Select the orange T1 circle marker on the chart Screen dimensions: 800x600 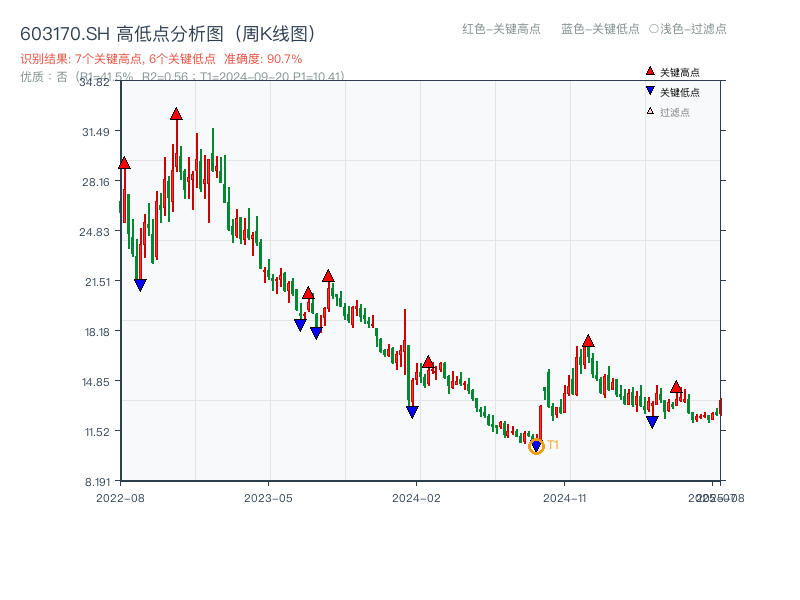[x=536, y=446]
